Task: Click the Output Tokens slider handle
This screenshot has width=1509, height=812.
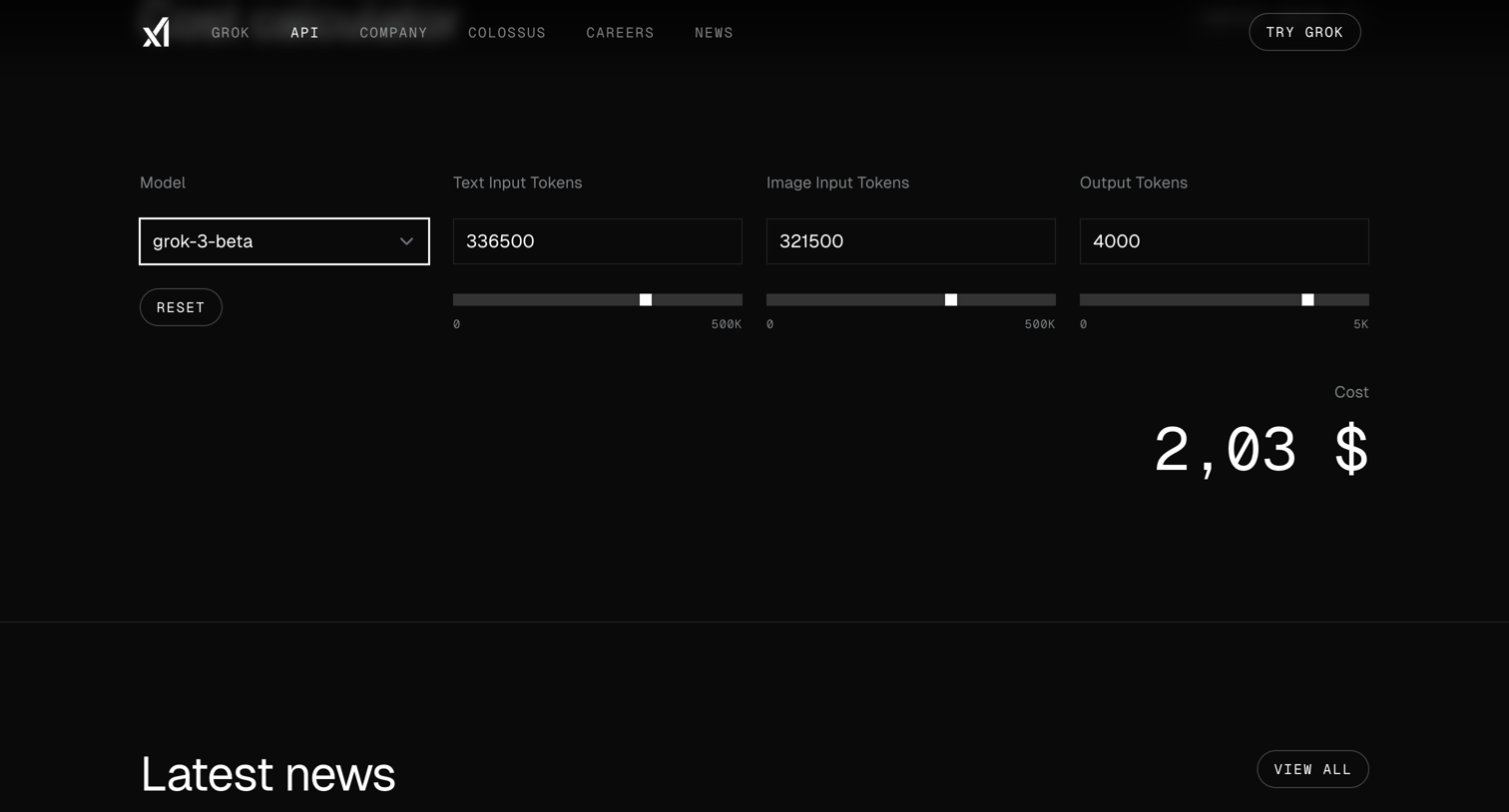Action: (x=1307, y=300)
